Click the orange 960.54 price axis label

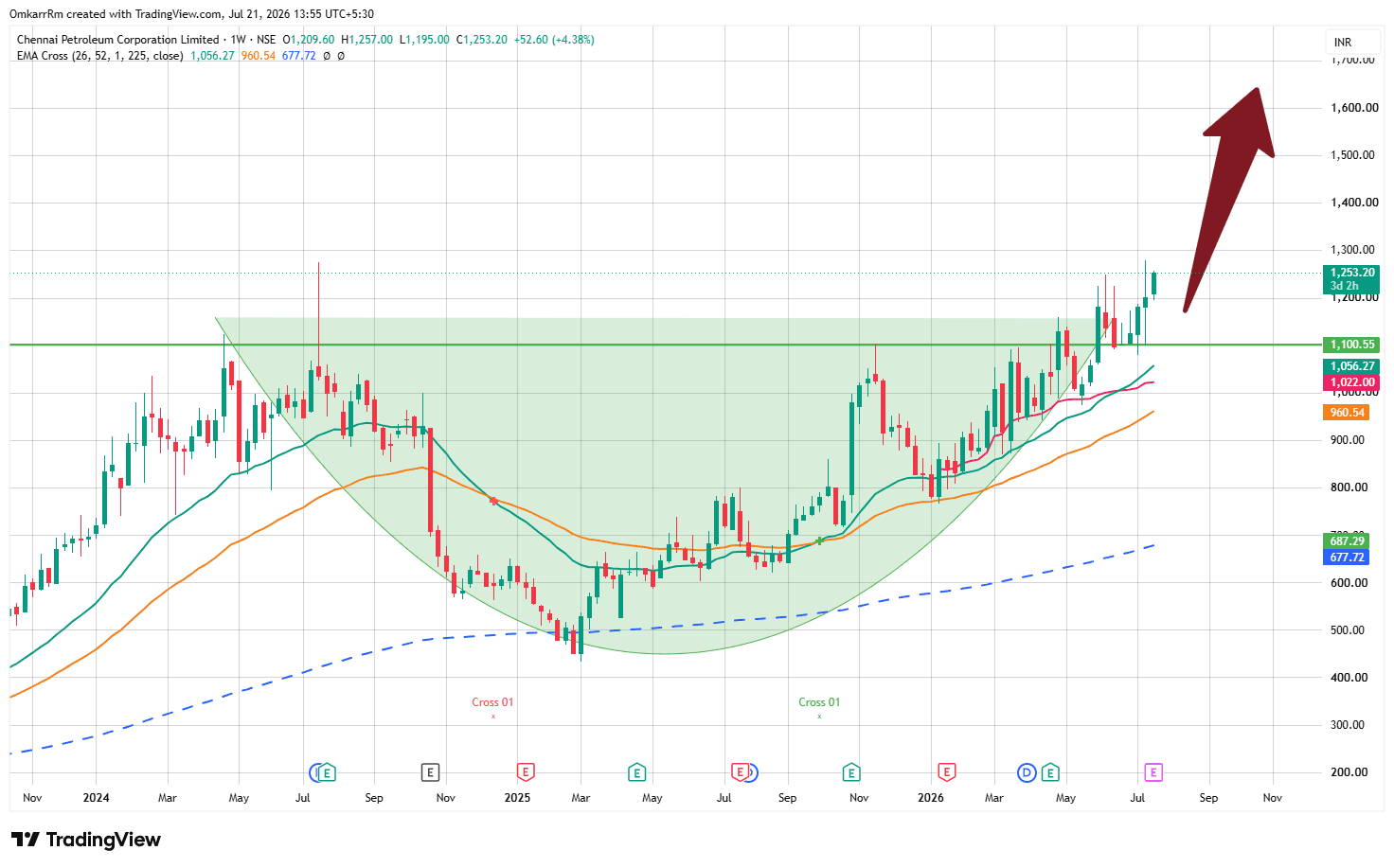click(x=1347, y=413)
